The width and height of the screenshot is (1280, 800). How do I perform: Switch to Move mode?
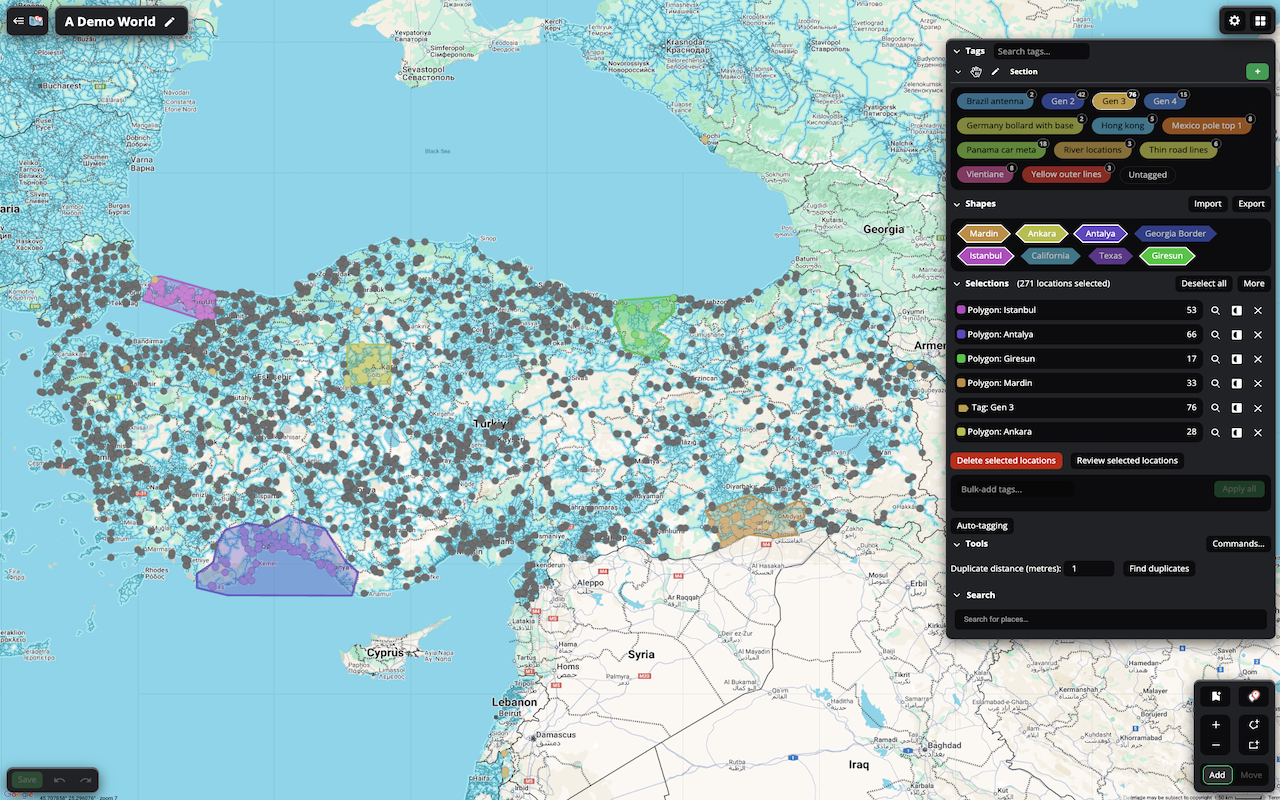tap(1251, 775)
